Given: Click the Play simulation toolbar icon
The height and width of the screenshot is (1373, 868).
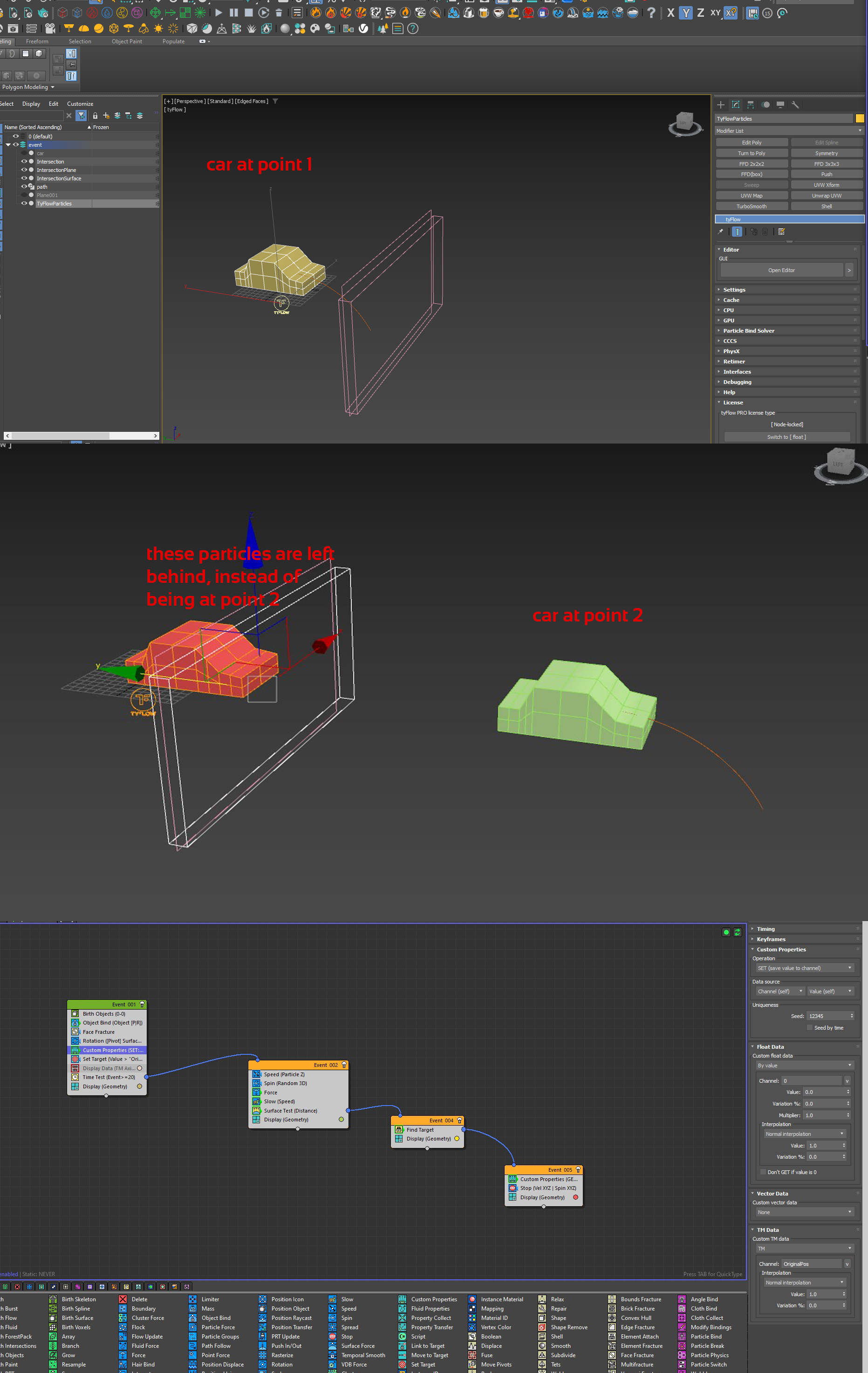Looking at the screenshot, I should (x=219, y=13).
